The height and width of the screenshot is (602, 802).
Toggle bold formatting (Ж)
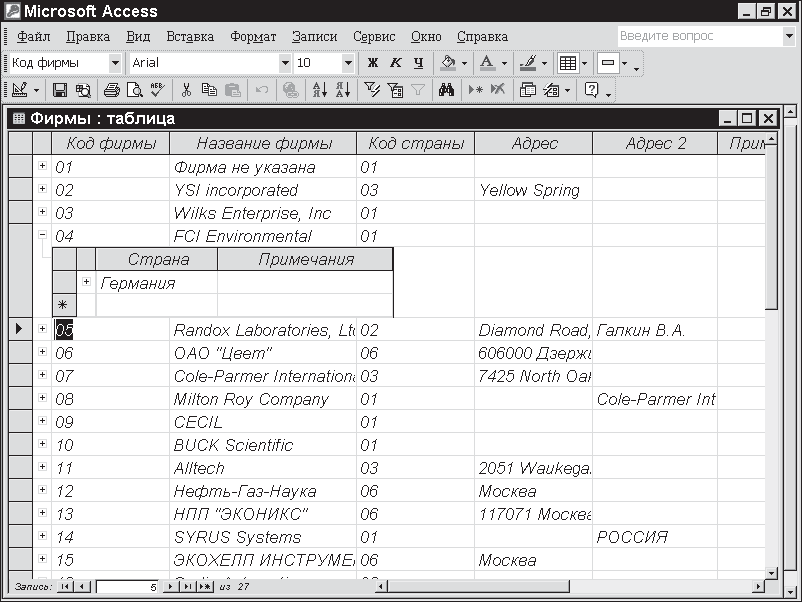(373, 63)
